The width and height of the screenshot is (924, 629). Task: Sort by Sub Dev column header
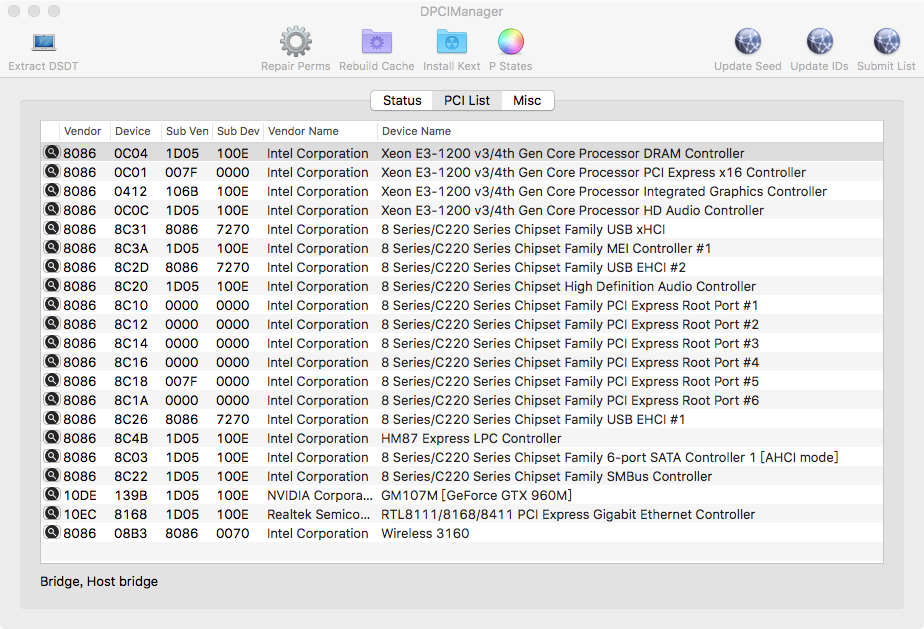(238, 131)
